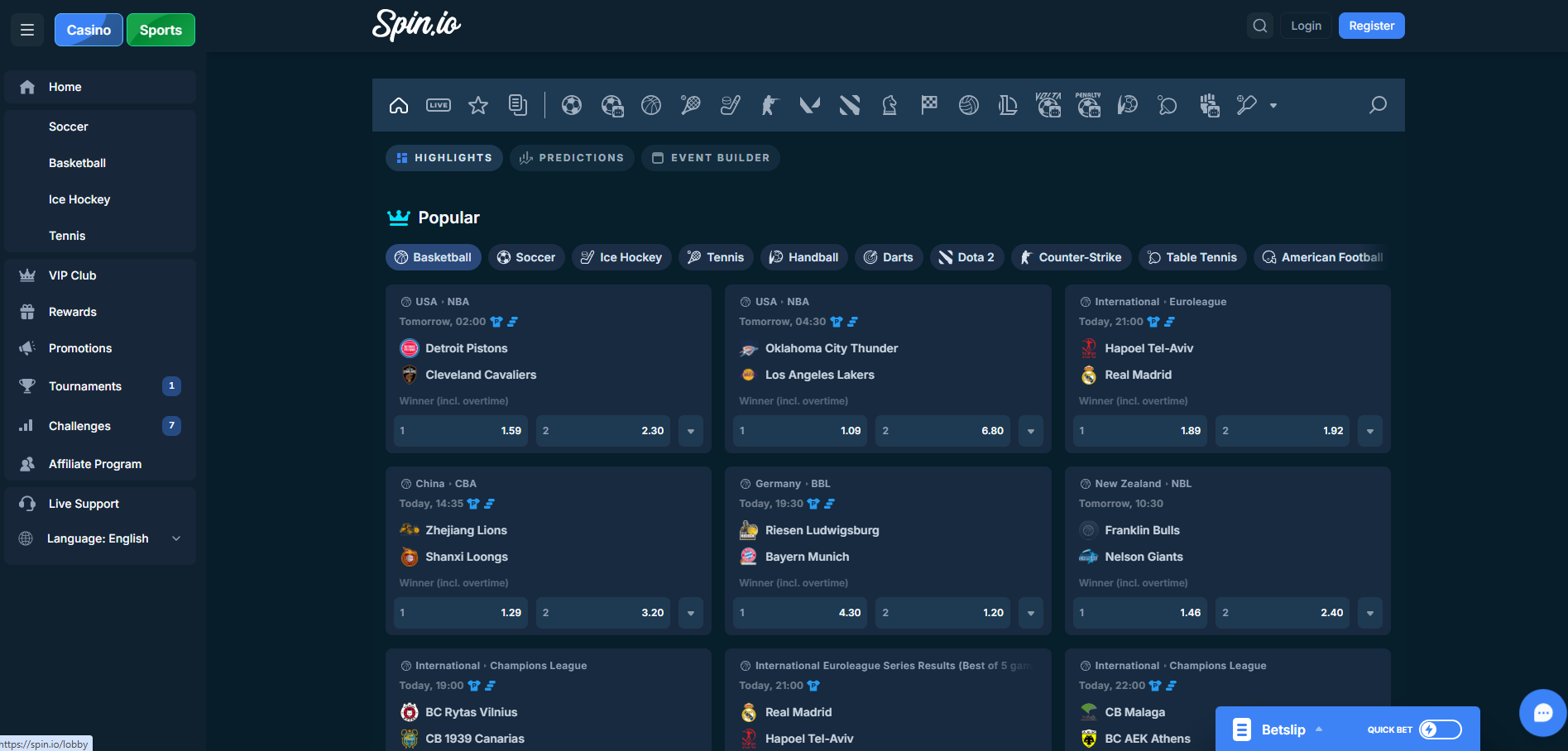Expand more markets for Pistons vs Cavaliers
Image resolution: width=1568 pixels, height=751 pixels.
tap(691, 431)
